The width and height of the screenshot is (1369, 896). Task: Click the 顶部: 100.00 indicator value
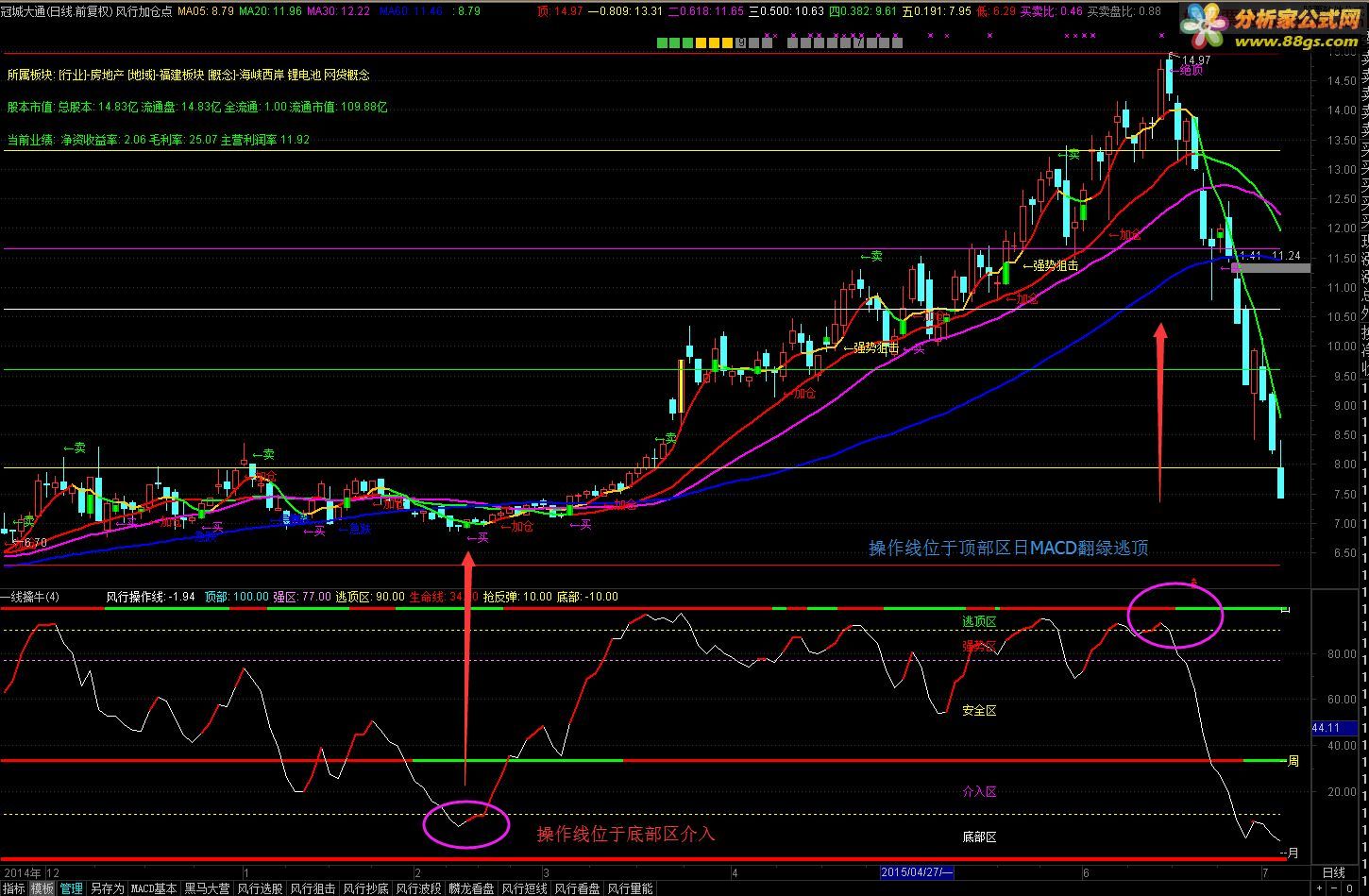pos(236,597)
